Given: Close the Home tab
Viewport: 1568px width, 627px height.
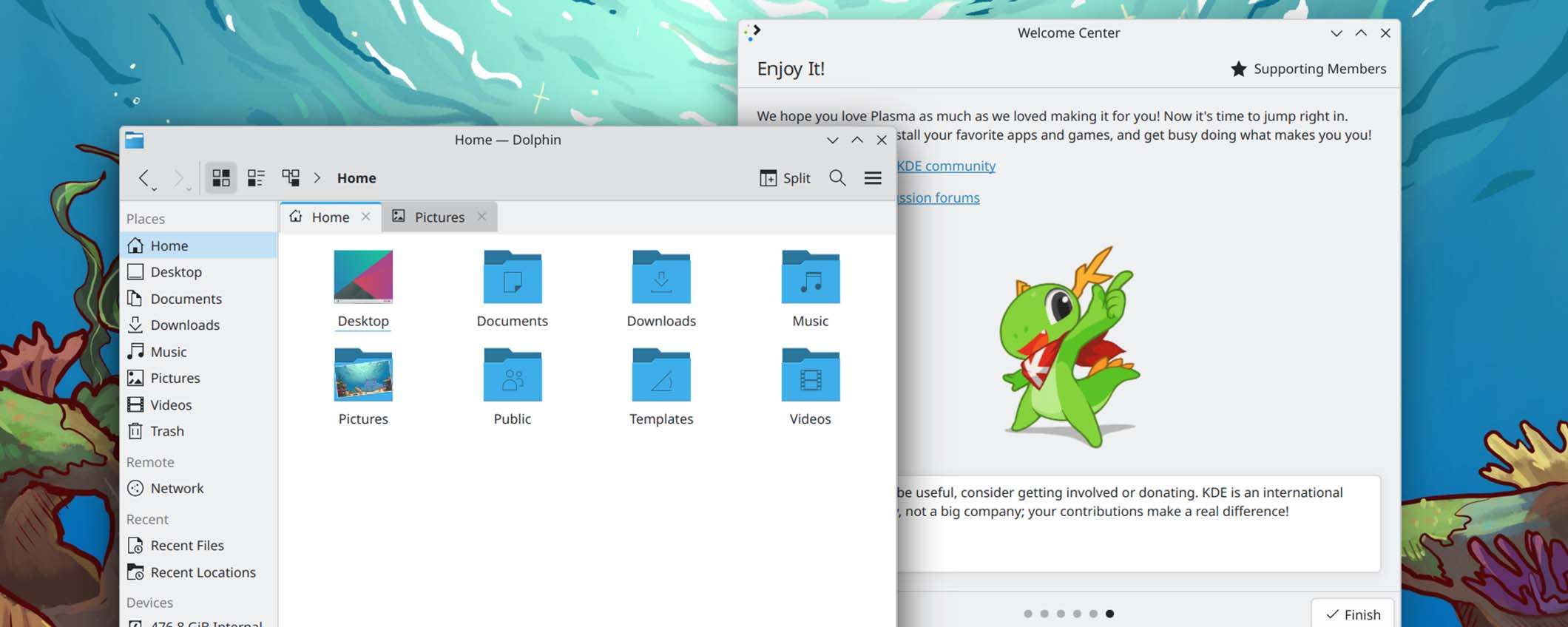Looking at the screenshot, I should coord(365,217).
